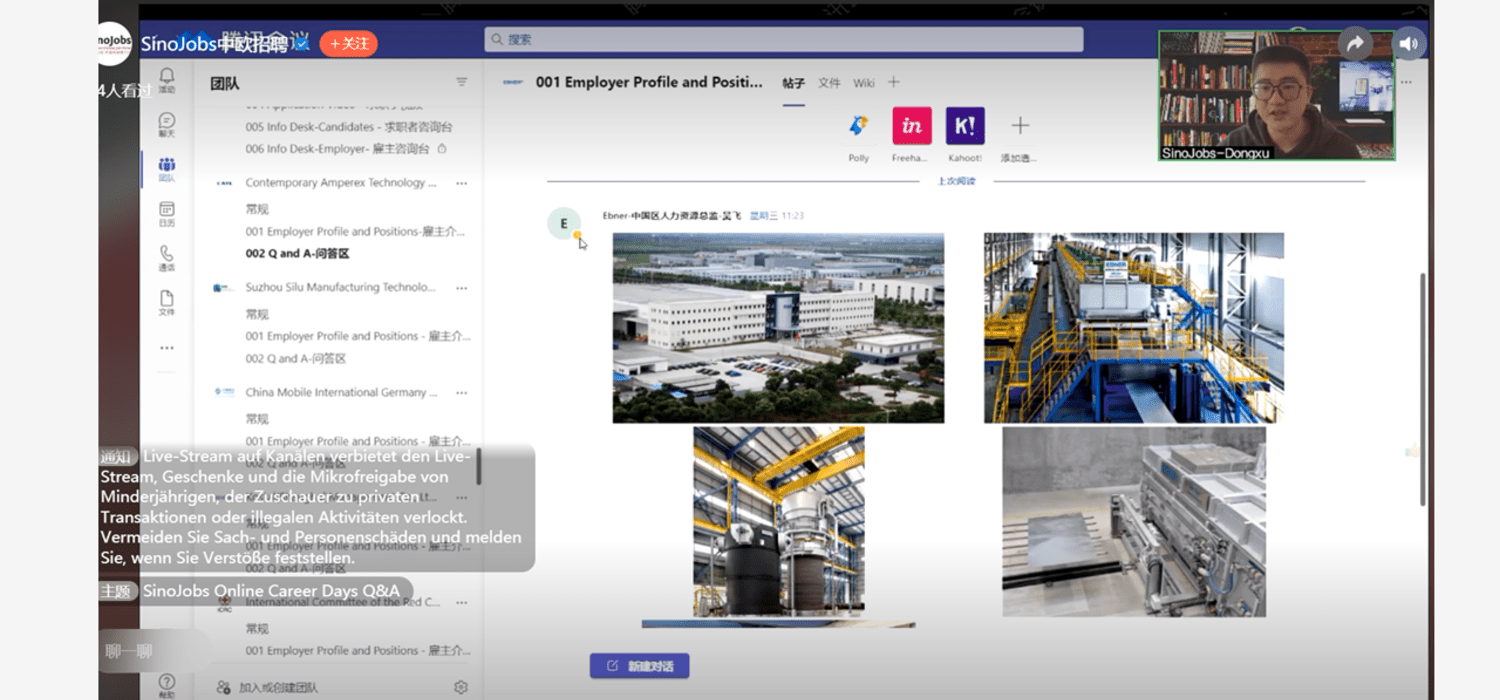The height and width of the screenshot is (700, 1500).
Task: Click the SinoJobs Online Career Days Q&A topic
Action: (271, 591)
